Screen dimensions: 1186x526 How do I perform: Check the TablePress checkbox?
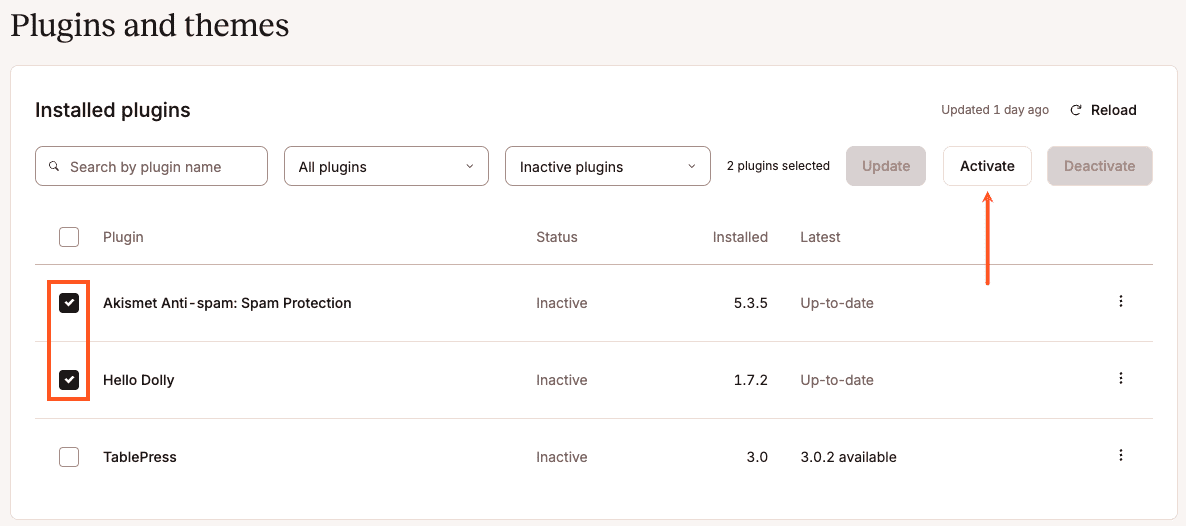(69, 457)
